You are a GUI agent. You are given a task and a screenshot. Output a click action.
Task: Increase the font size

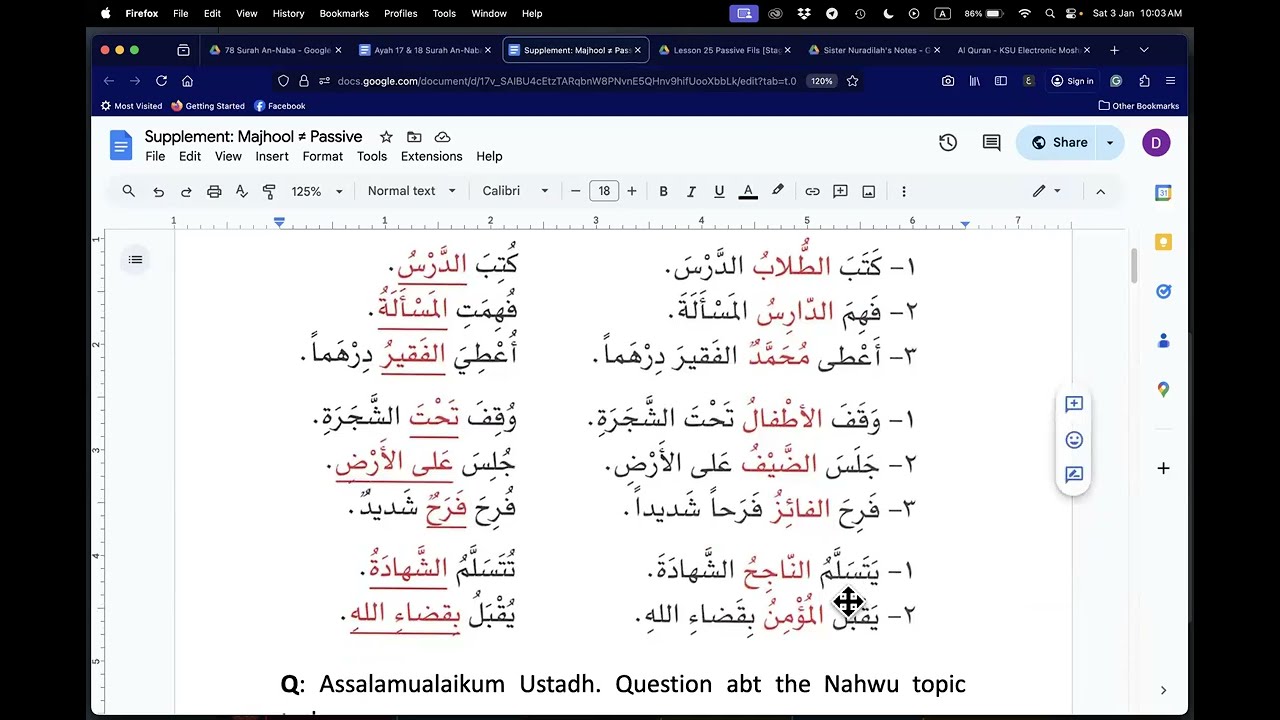click(631, 191)
